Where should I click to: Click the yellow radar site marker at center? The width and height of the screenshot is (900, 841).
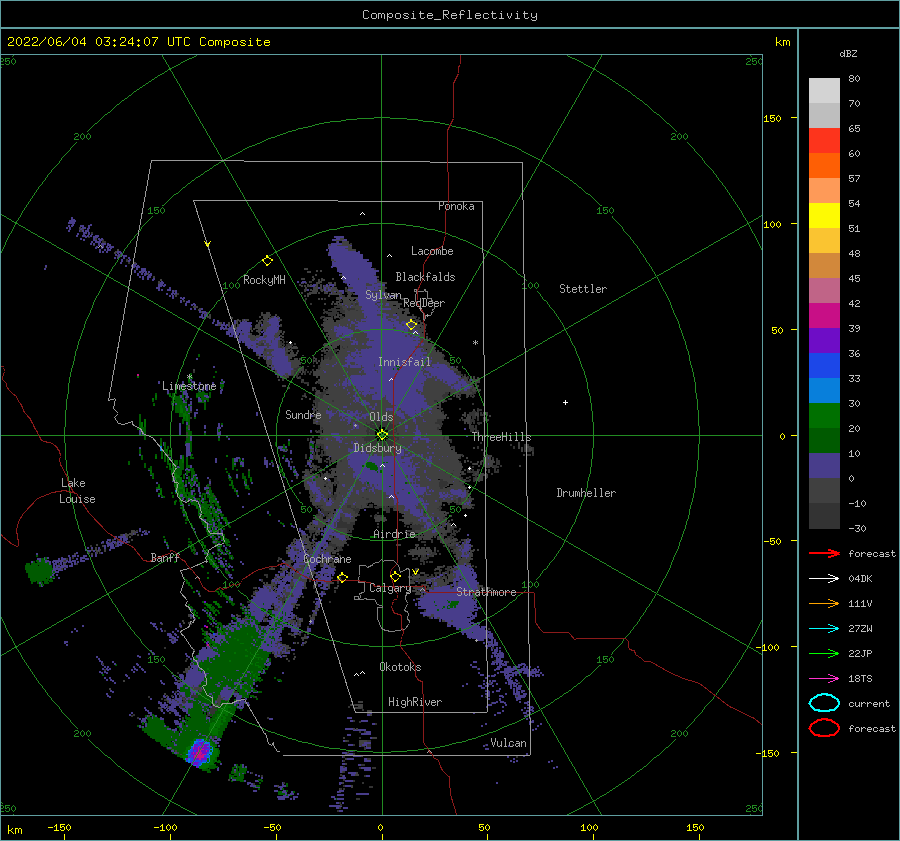click(x=382, y=435)
